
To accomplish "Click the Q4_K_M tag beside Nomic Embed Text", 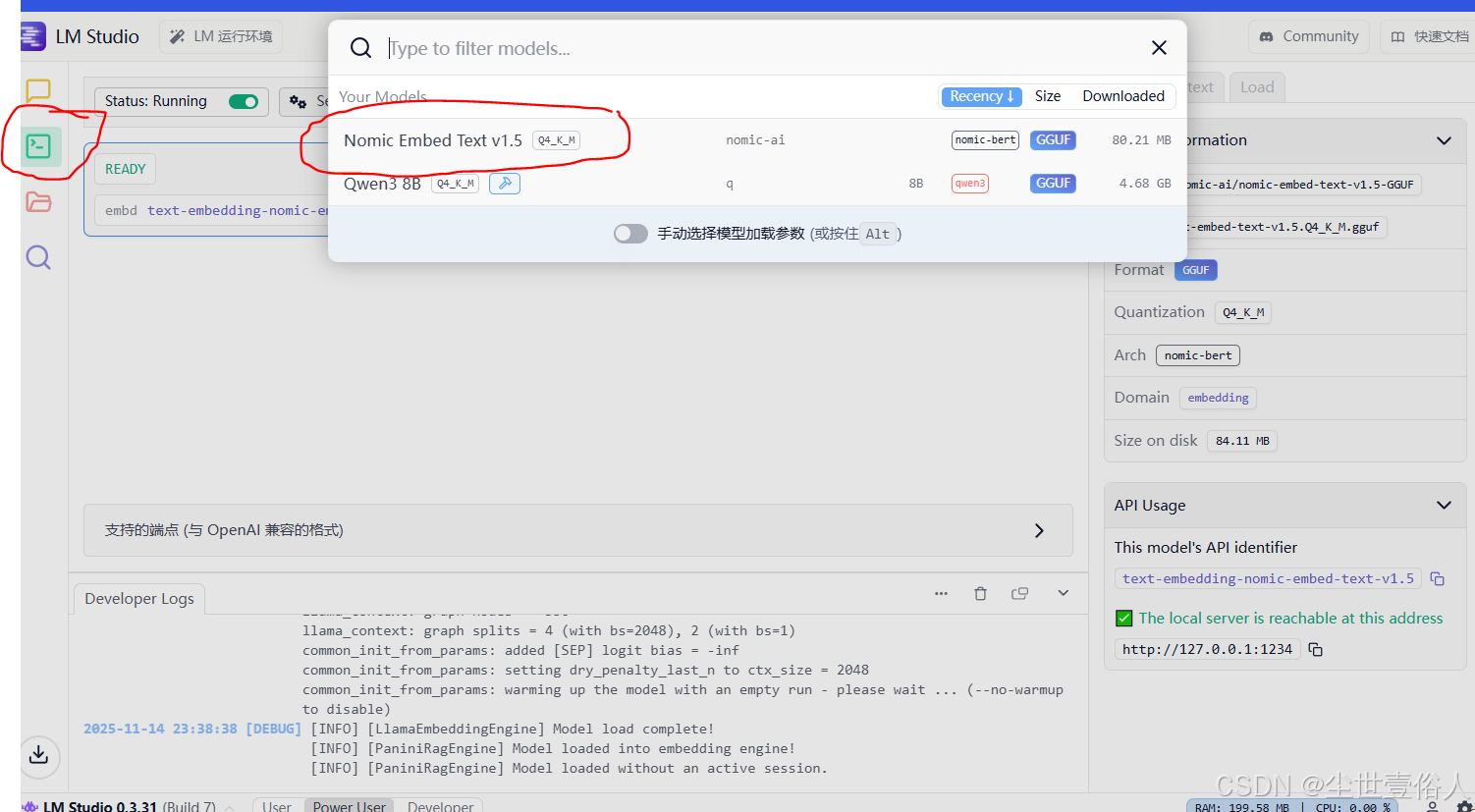I will [556, 140].
